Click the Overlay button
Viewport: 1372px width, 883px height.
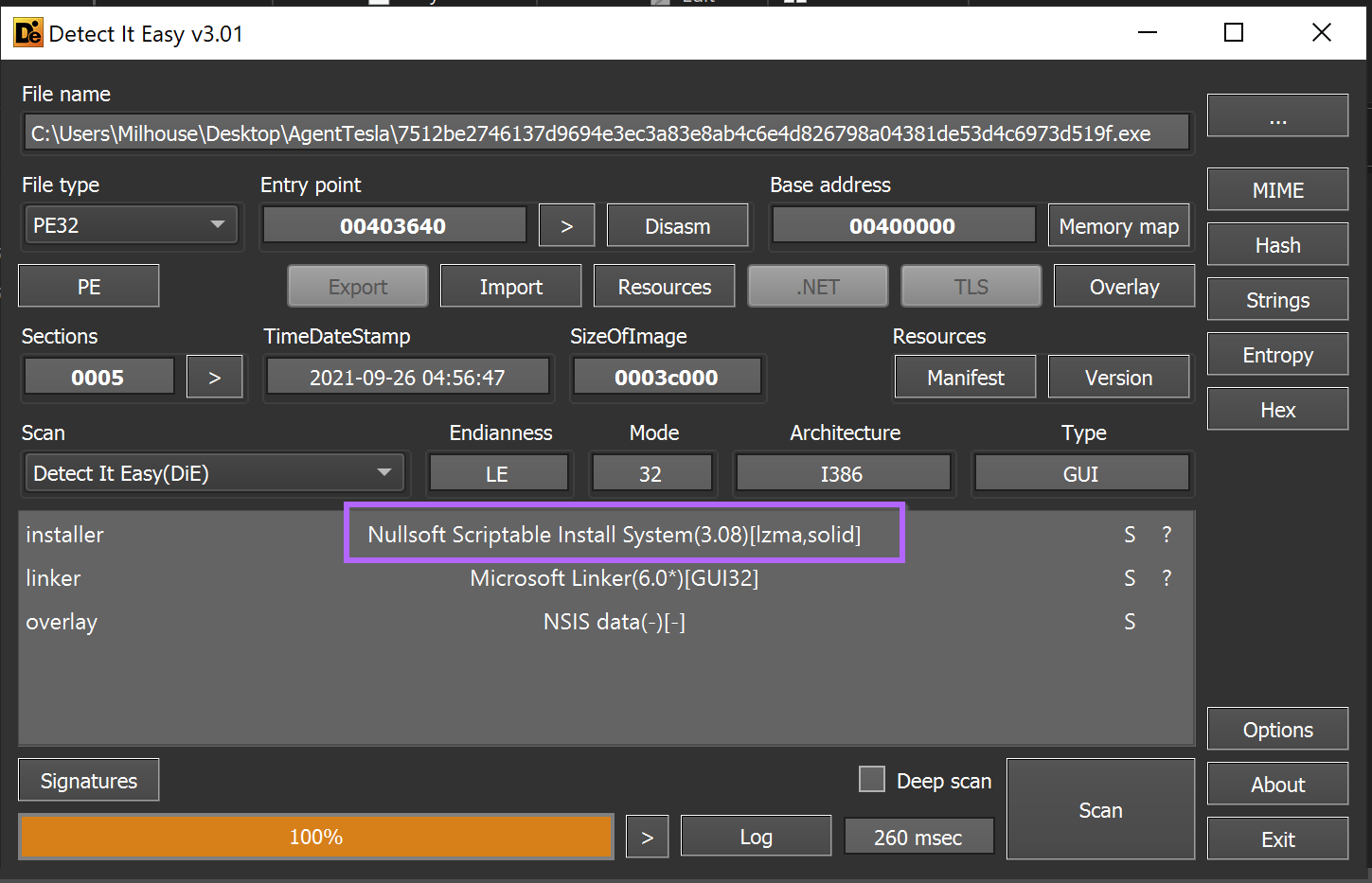click(1124, 286)
